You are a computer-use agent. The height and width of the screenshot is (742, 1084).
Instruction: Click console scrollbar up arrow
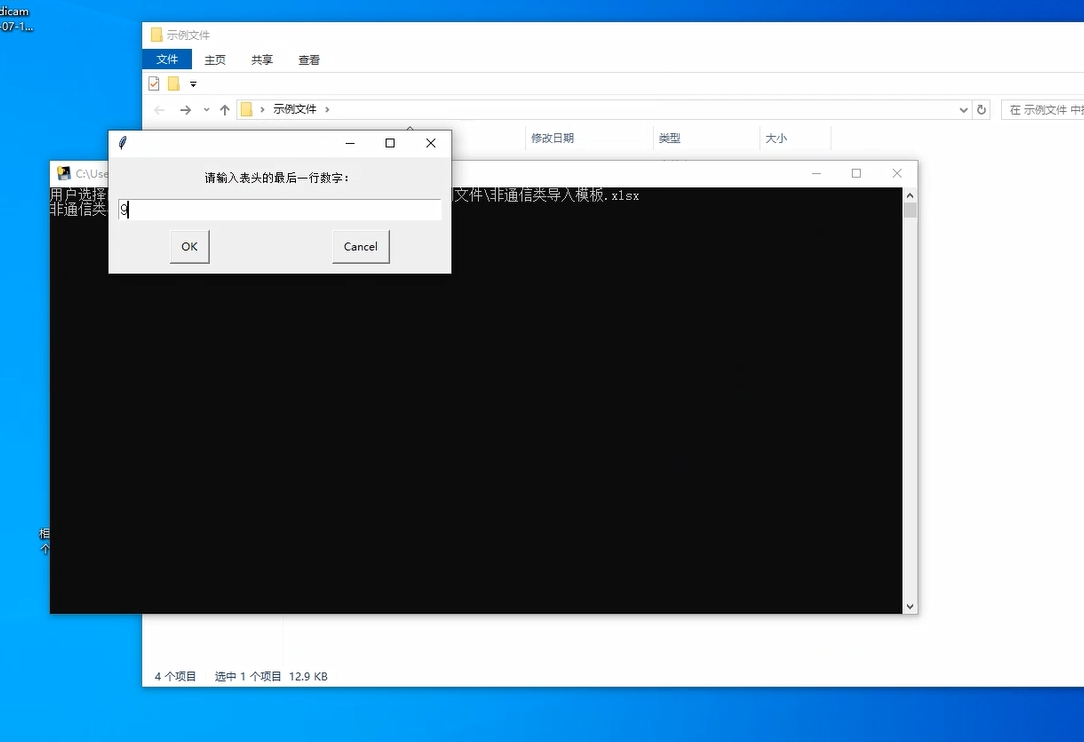click(x=910, y=196)
